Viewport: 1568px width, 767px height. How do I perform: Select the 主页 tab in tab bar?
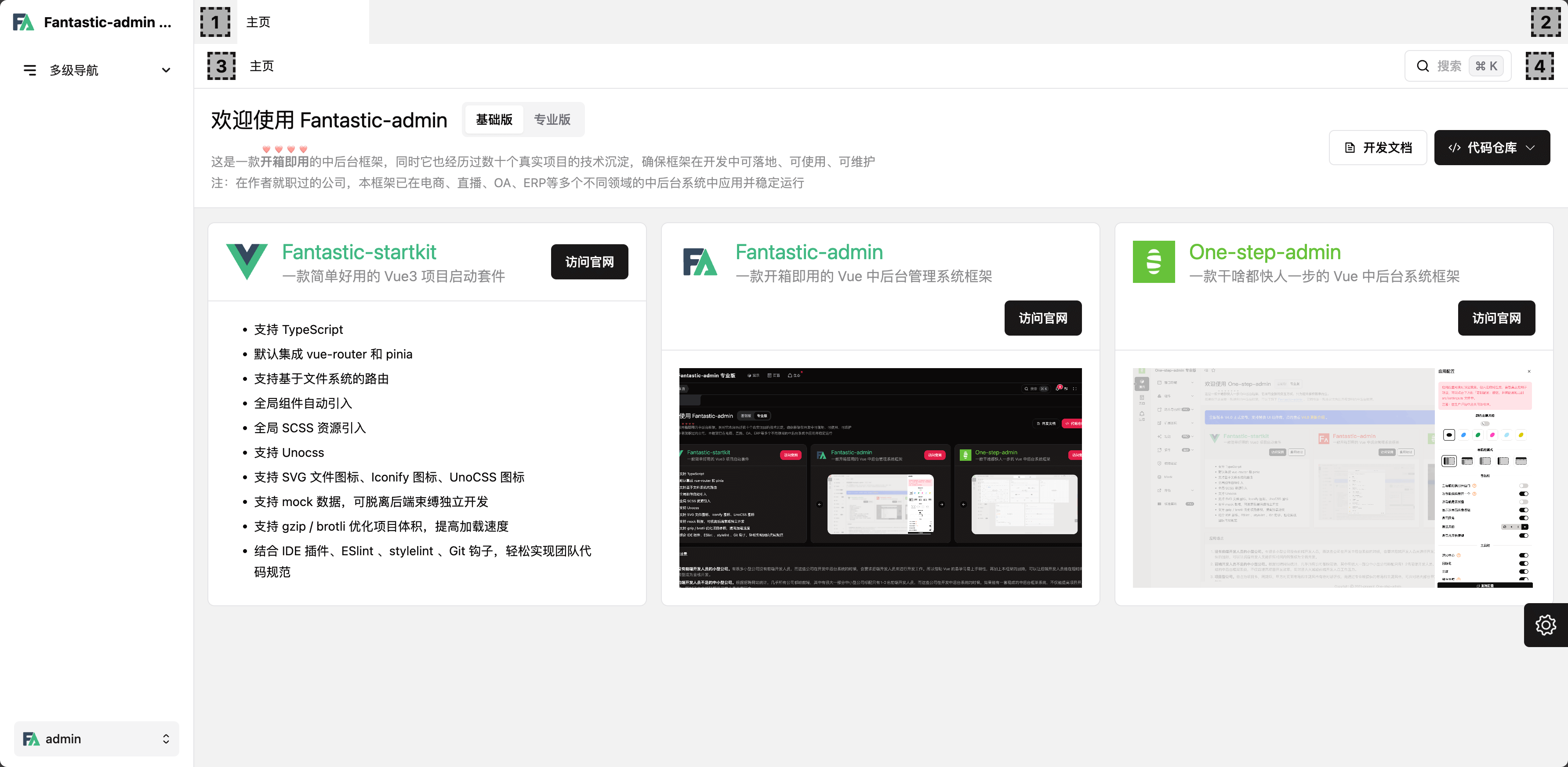pyautogui.click(x=258, y=22)
